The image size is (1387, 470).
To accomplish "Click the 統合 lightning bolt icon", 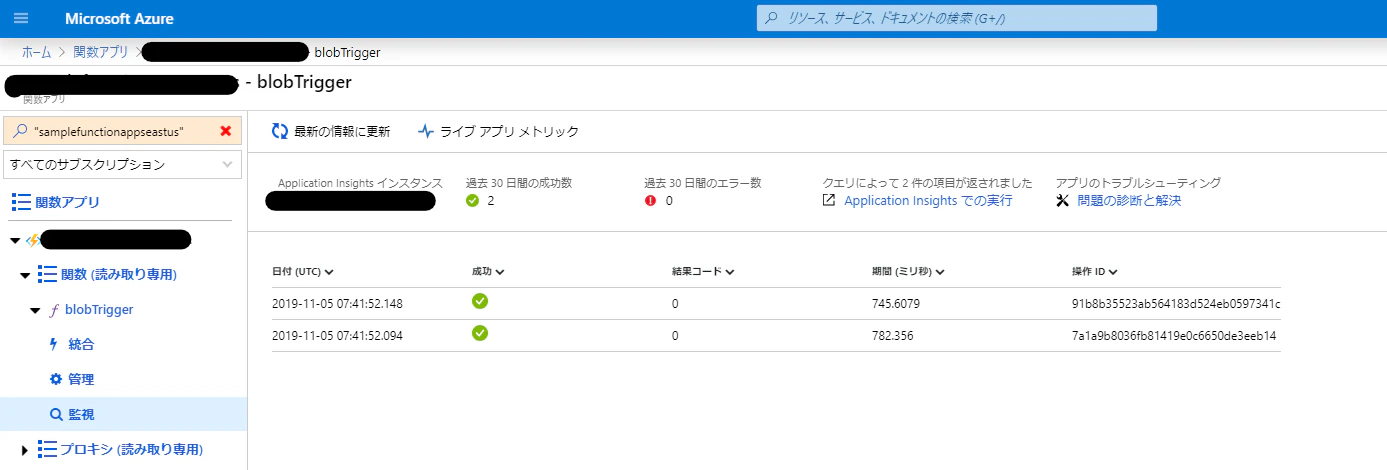I will (x=55, y=344).
